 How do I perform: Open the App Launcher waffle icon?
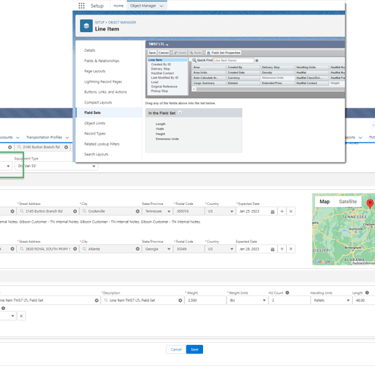click(81, 6)
